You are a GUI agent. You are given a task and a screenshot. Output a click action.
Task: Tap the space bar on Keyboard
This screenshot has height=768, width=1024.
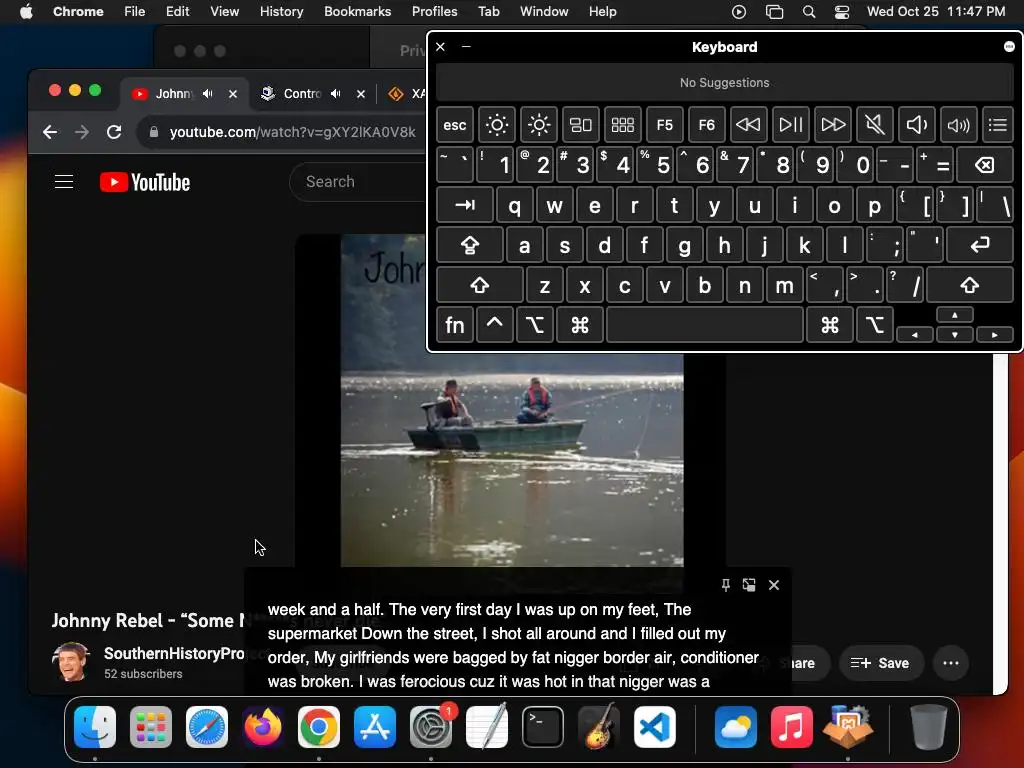click(x=705, y=325)
